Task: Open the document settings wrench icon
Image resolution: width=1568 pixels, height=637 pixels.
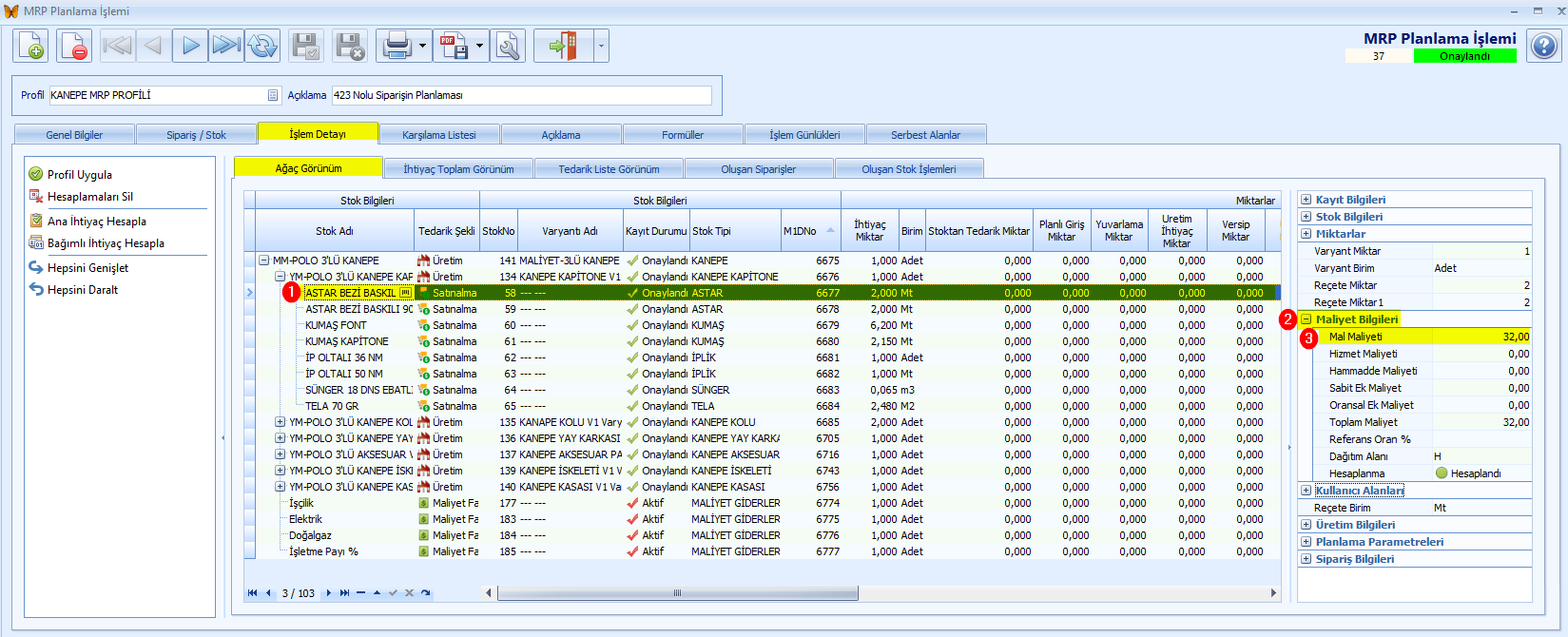Action: point(508,46)
